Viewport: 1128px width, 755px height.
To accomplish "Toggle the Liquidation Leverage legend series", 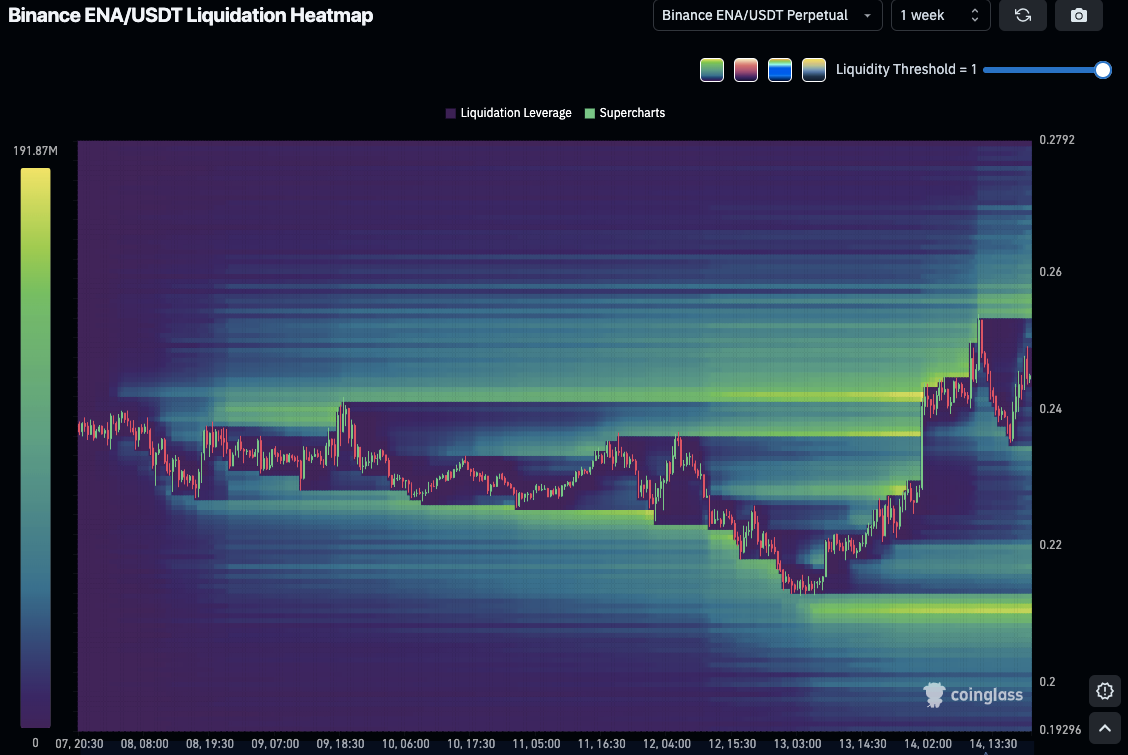I will pyautogui.click(x=509, y=113).
